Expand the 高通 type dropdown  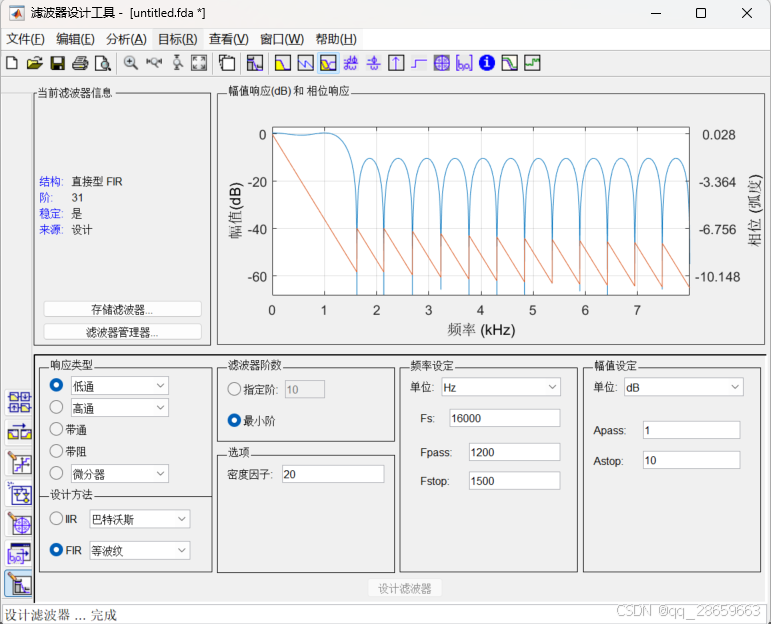pyautogui.click(x=119, y=408)
